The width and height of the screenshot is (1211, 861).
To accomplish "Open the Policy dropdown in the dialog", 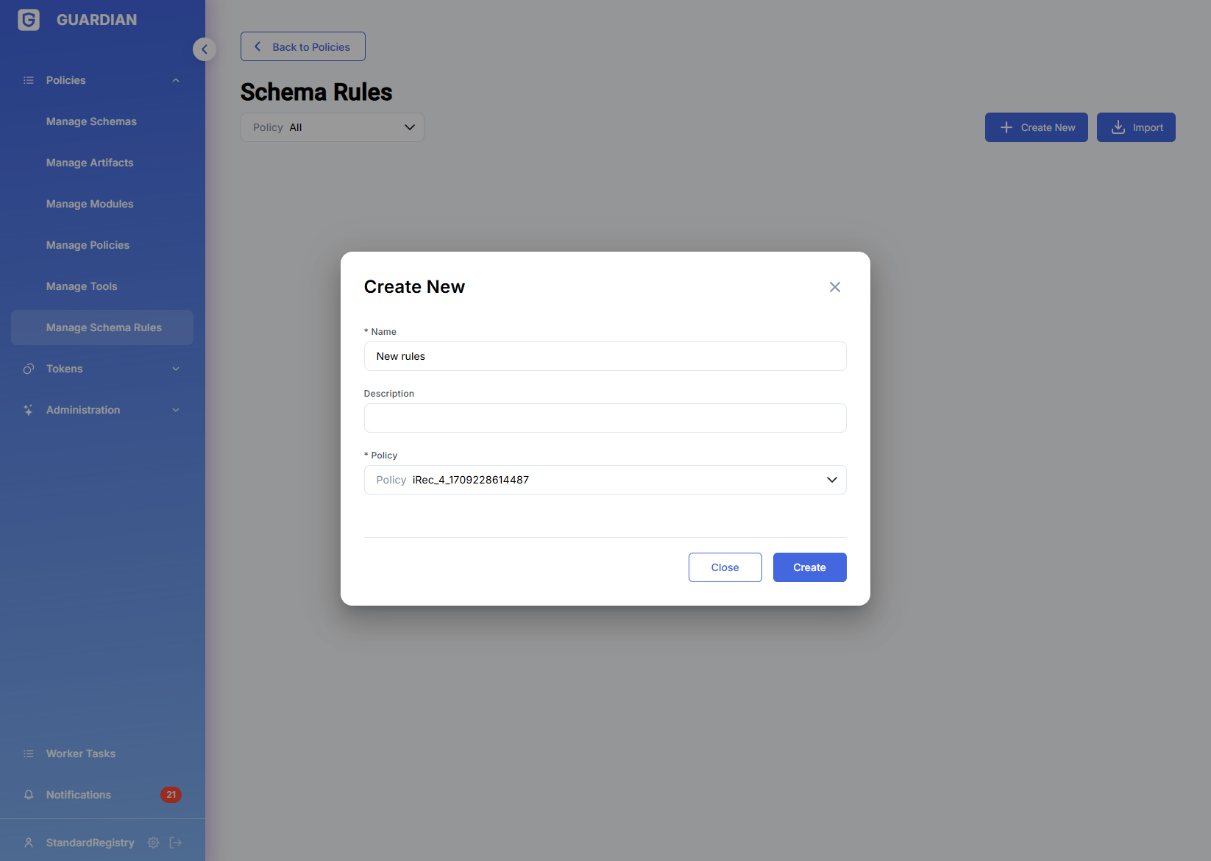I will click(x=605, y=480).
